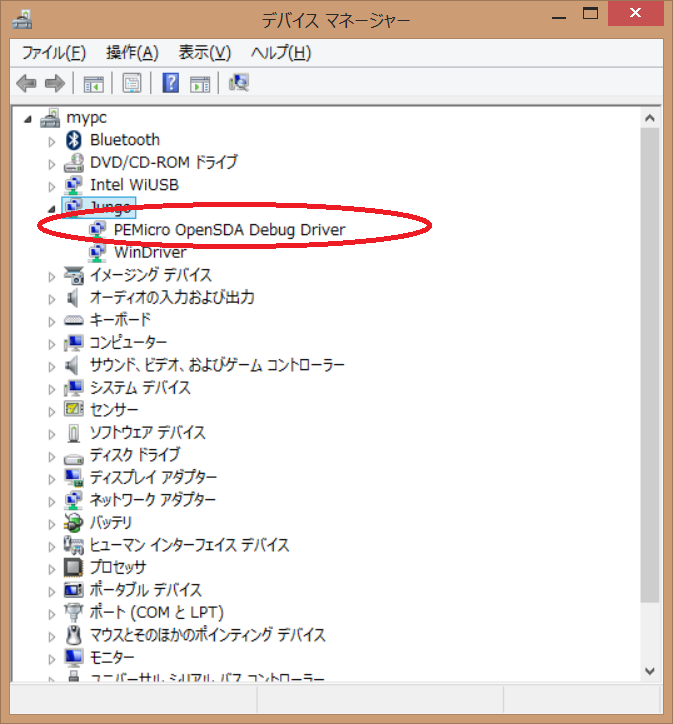Select the センサー label
Image resolution: width=673 pixels, height=724 pixels.
point(114,410)
